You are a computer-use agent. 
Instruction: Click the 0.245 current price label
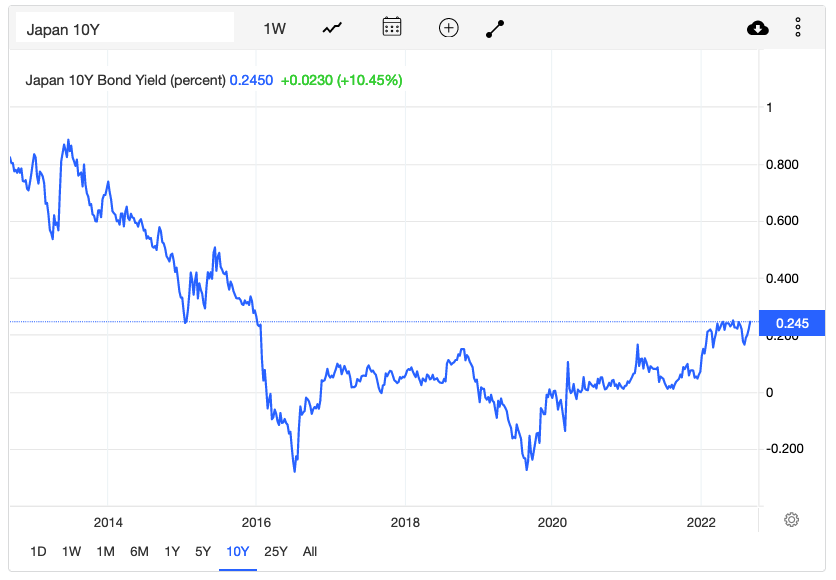[792, 323]
